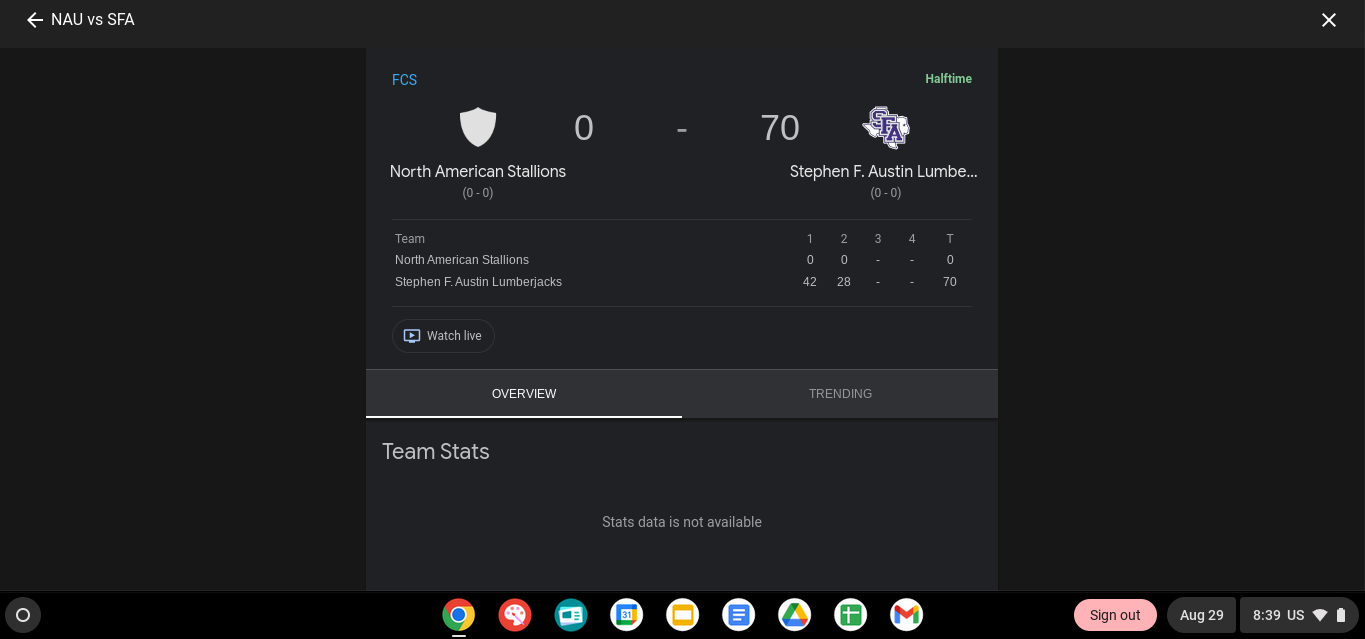Screen dimensions: 1365x639
Task: Click the Stephen F. Austin team logo
Action: (885, 128)
